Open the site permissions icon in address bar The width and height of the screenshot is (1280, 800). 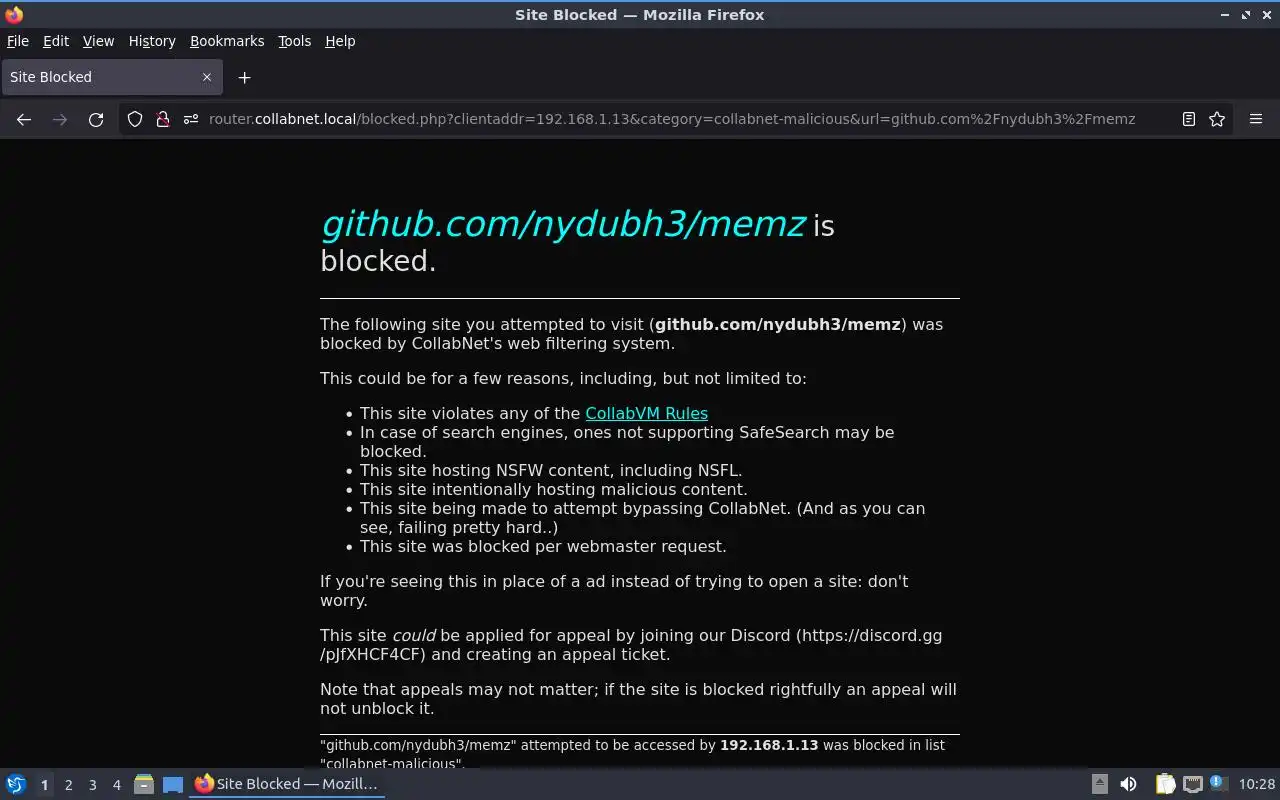(190, 119)
